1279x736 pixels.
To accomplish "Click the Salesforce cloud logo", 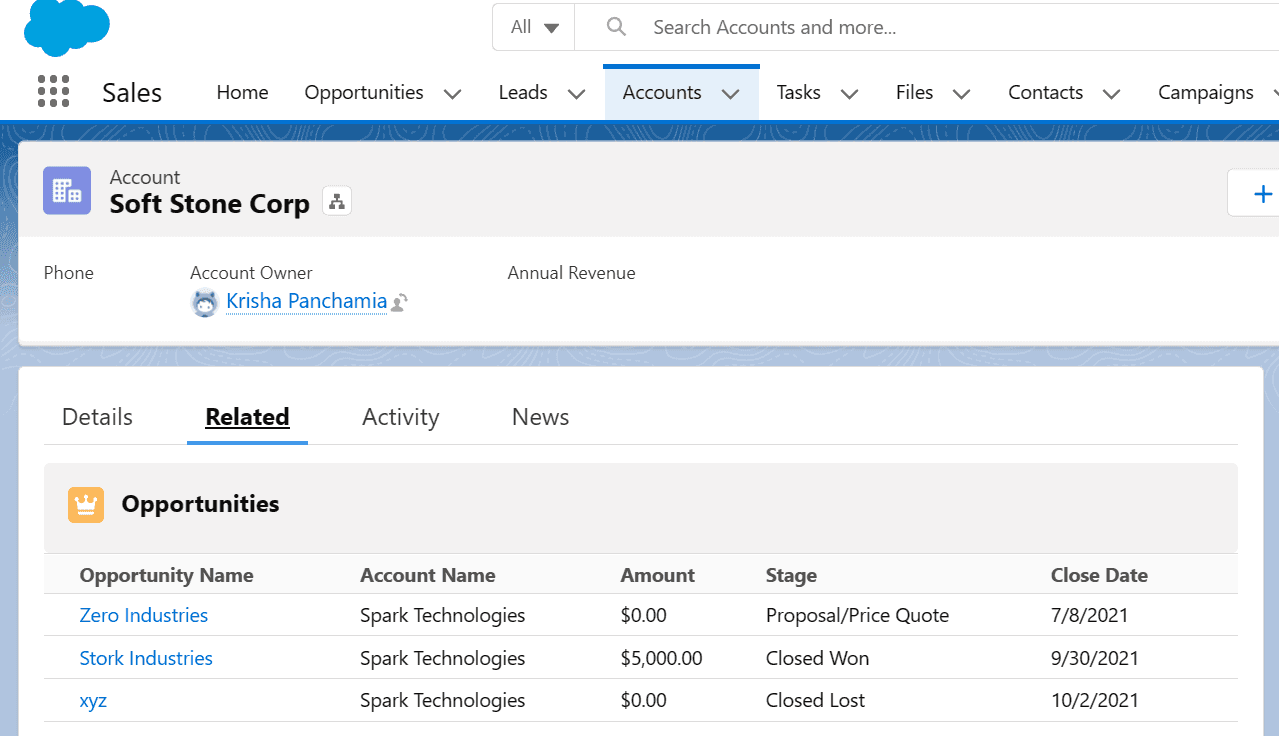I will click(67, 28).
